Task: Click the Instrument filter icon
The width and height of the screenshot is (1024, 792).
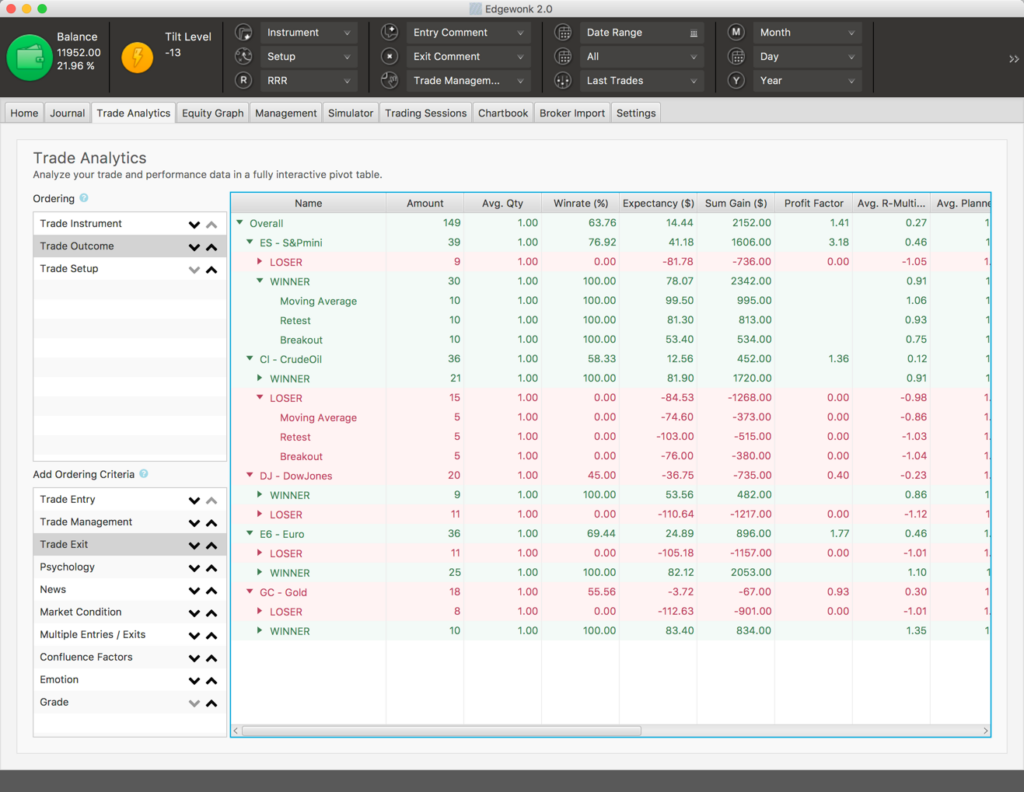Action: [x=242, y=31]
